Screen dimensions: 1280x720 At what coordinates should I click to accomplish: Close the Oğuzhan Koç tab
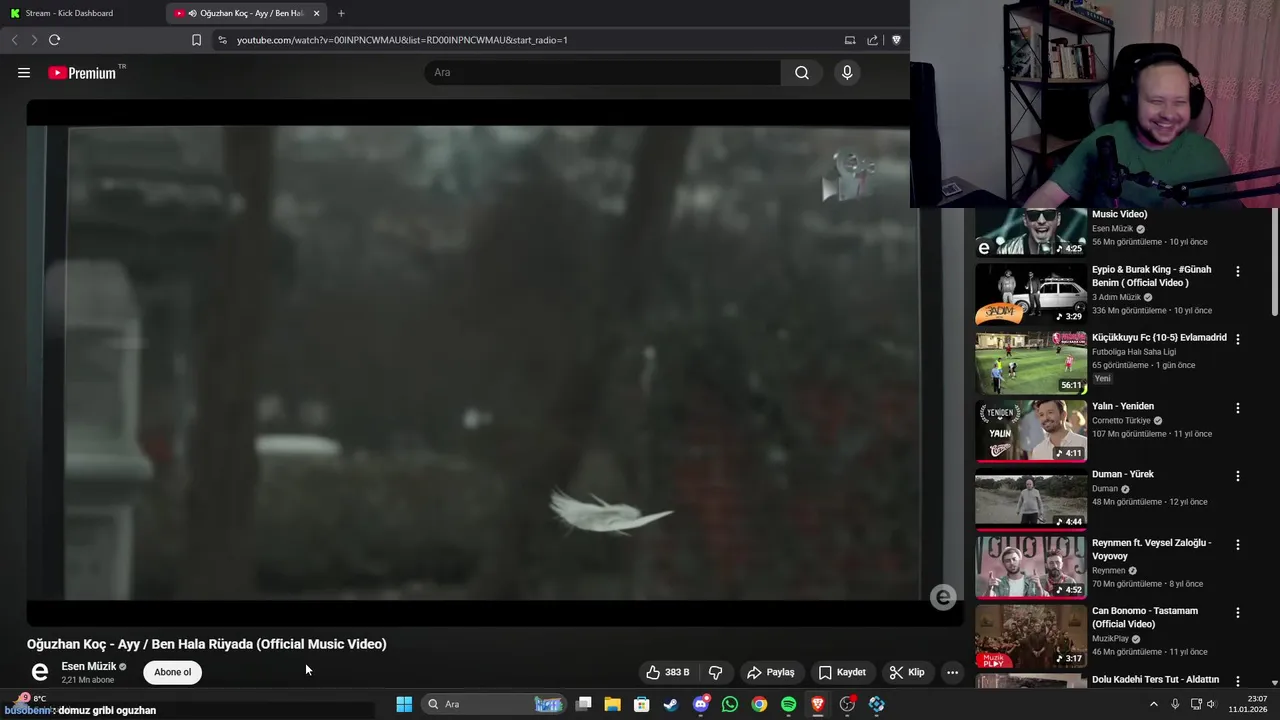(317, 13)
